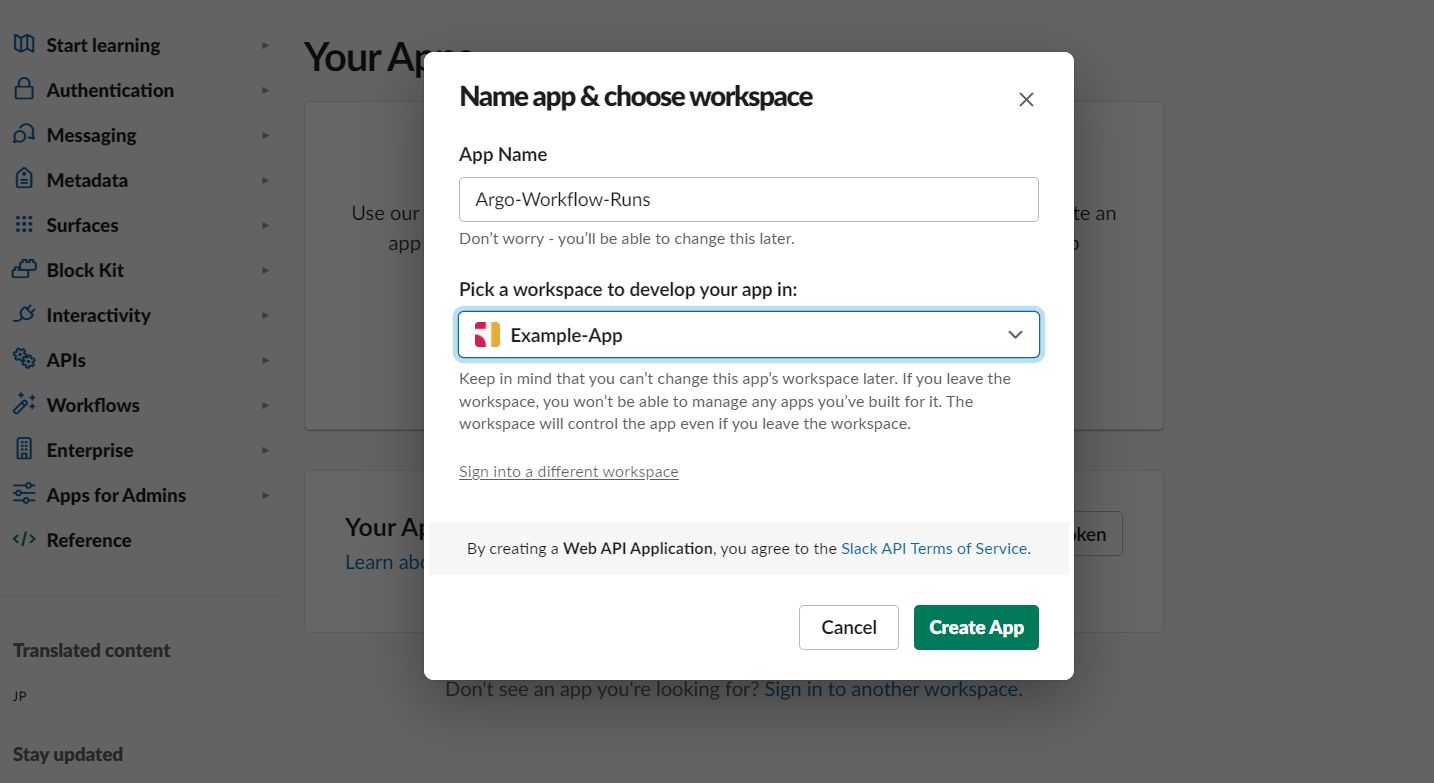Expand the Messaging section arrow
Screen dimensions: 1434x783
click(265, 135)
